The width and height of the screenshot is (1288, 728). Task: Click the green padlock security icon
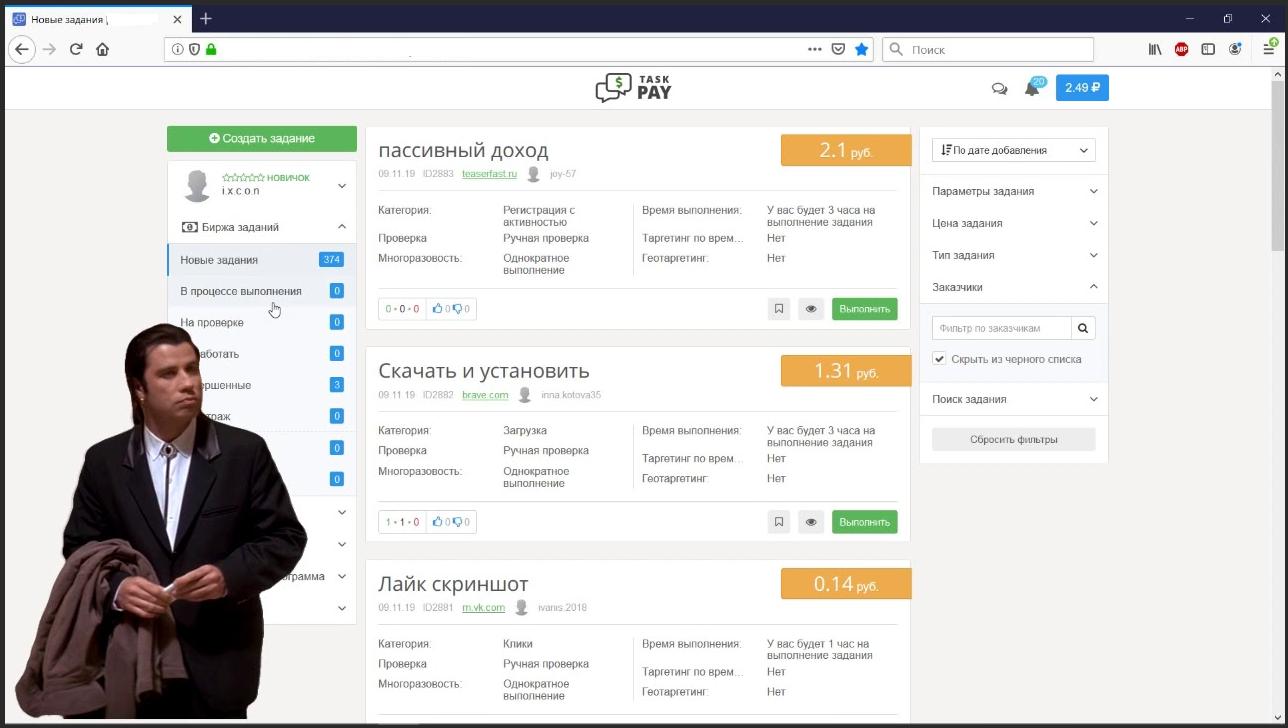[x=210, y=49]
